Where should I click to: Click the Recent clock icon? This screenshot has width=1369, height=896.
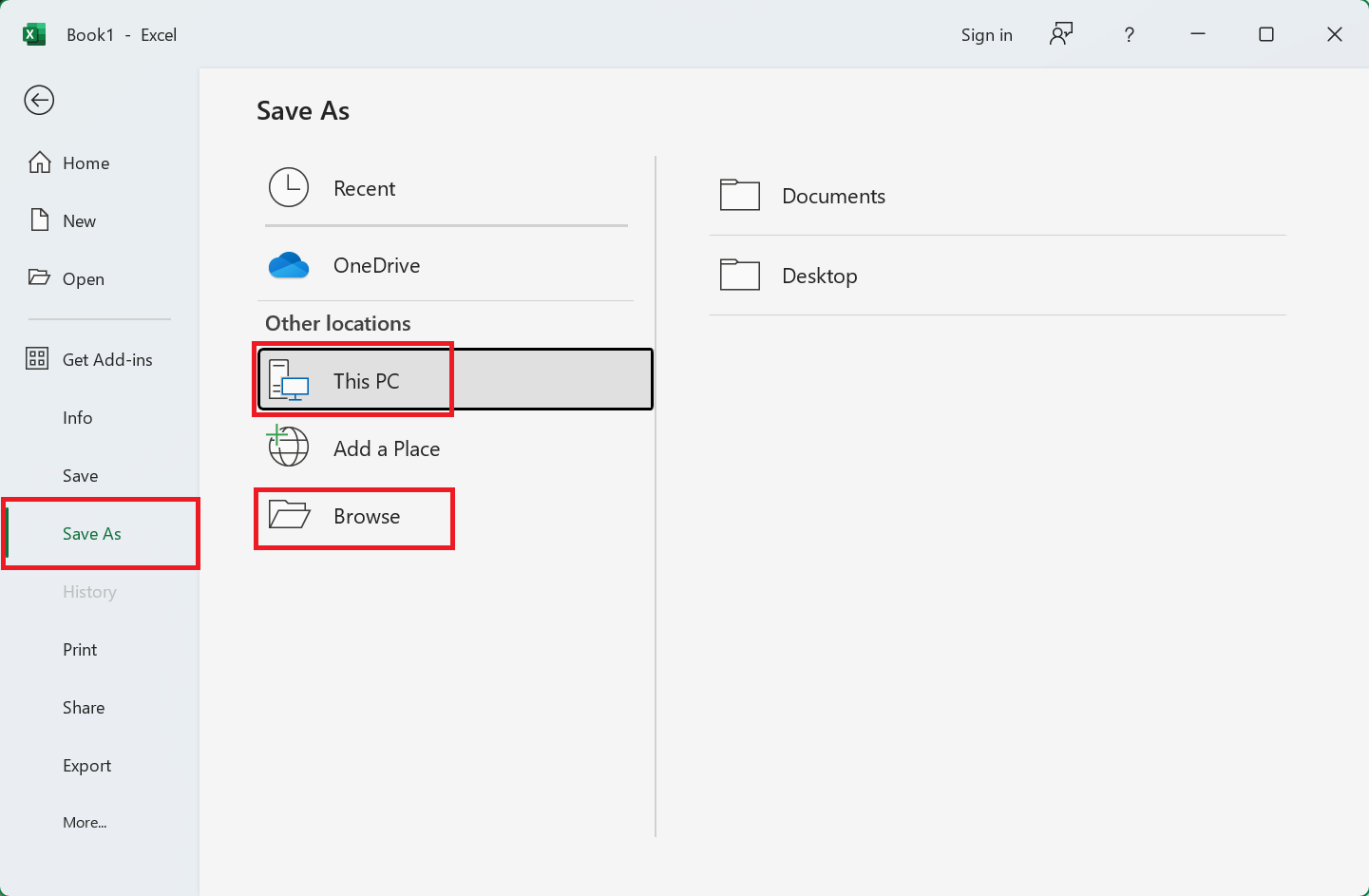[x=289, y=188]
